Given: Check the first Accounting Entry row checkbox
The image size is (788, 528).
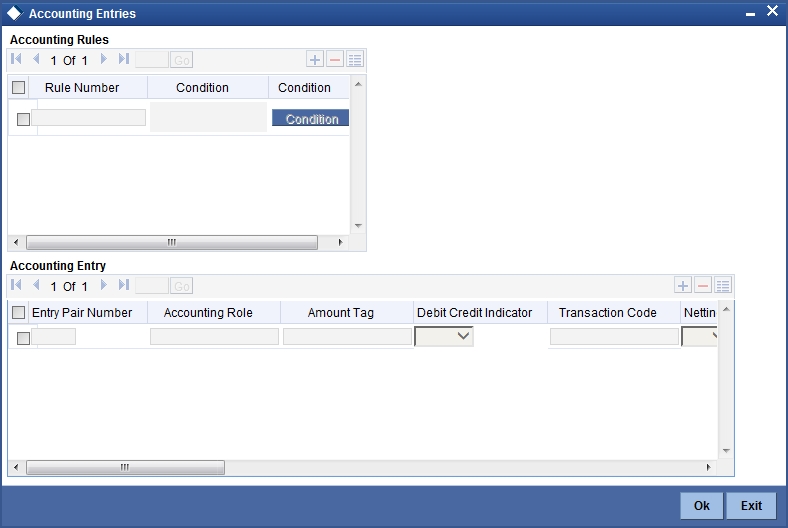Looking at the screenshot, I should [x=23, y=338].
